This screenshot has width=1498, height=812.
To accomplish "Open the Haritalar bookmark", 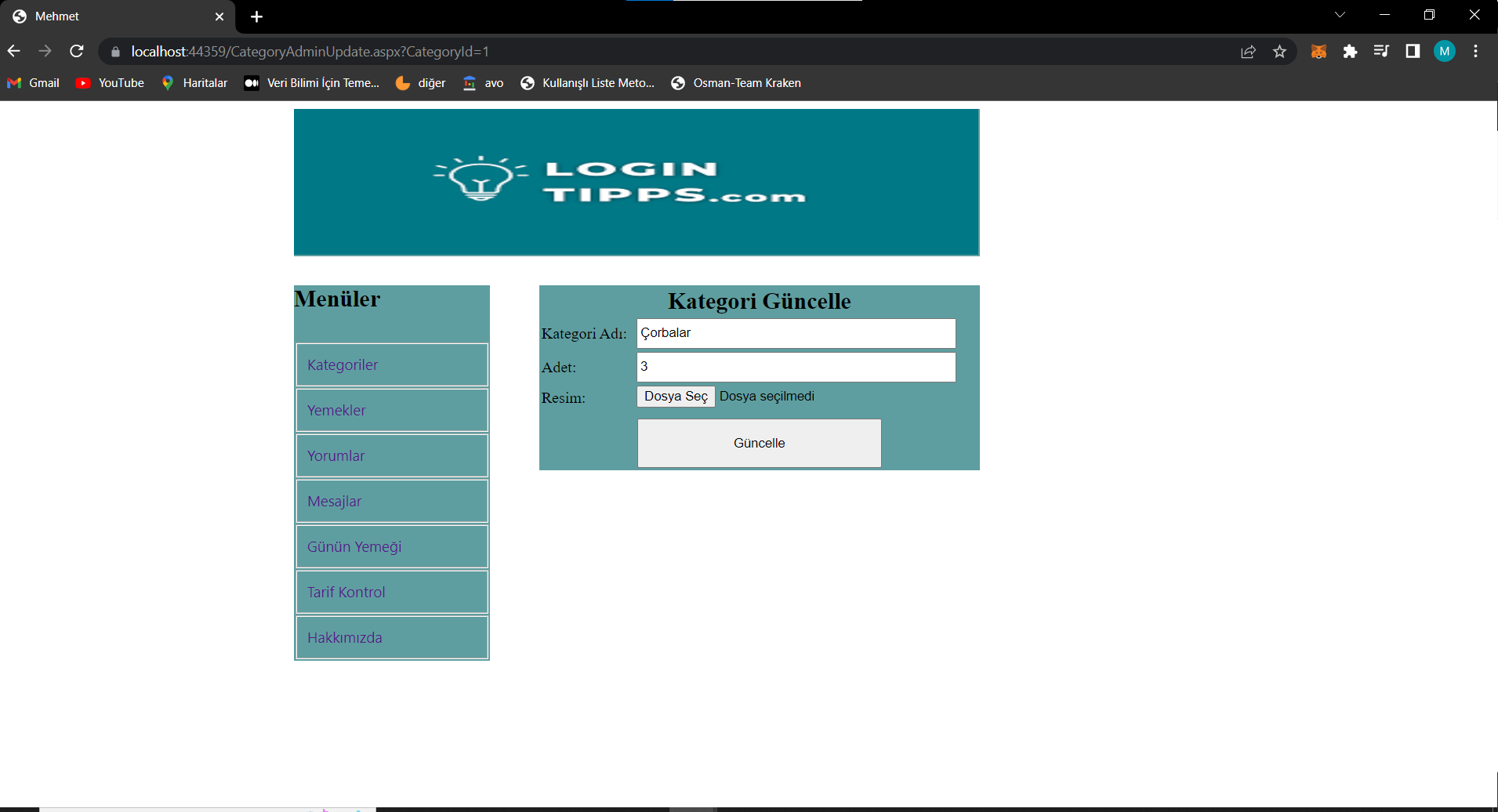I will pyautogui.click(x=194, y=83).
